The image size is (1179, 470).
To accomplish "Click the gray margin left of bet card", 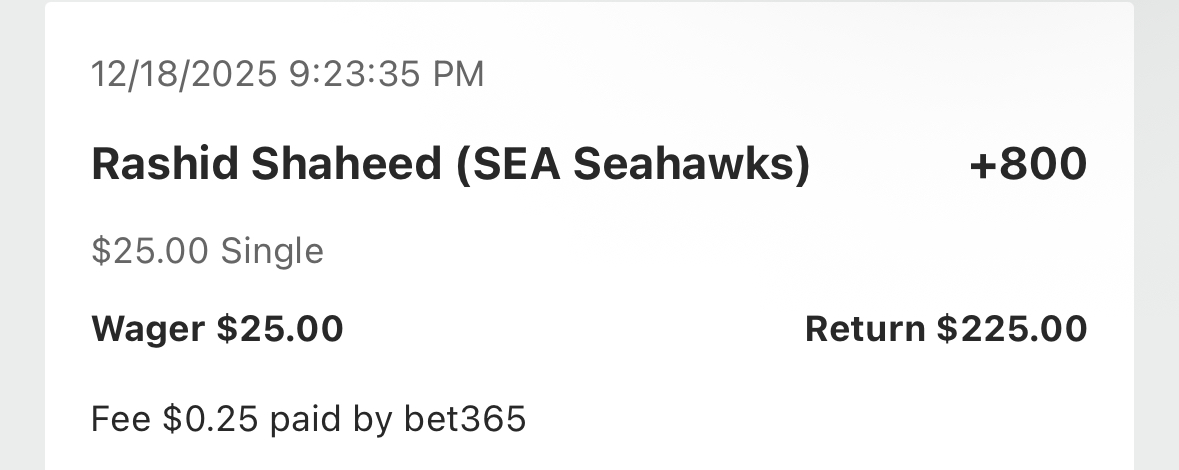I will click(21, 235).
